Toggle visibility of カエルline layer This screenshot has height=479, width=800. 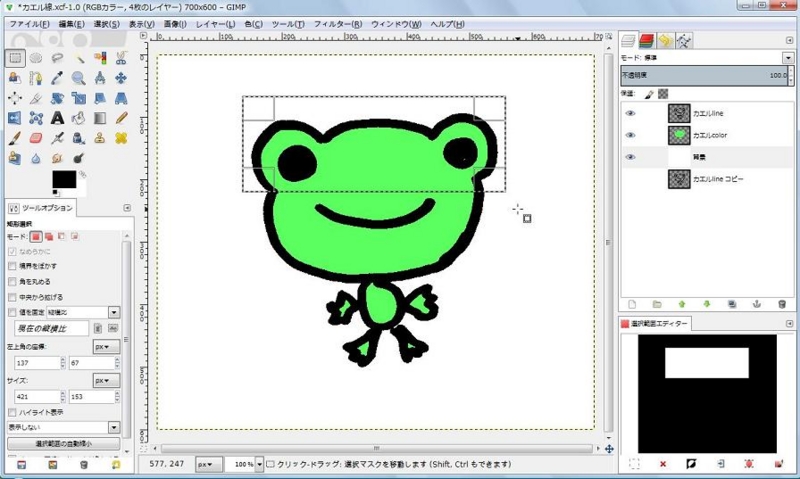tap(631, 113)
